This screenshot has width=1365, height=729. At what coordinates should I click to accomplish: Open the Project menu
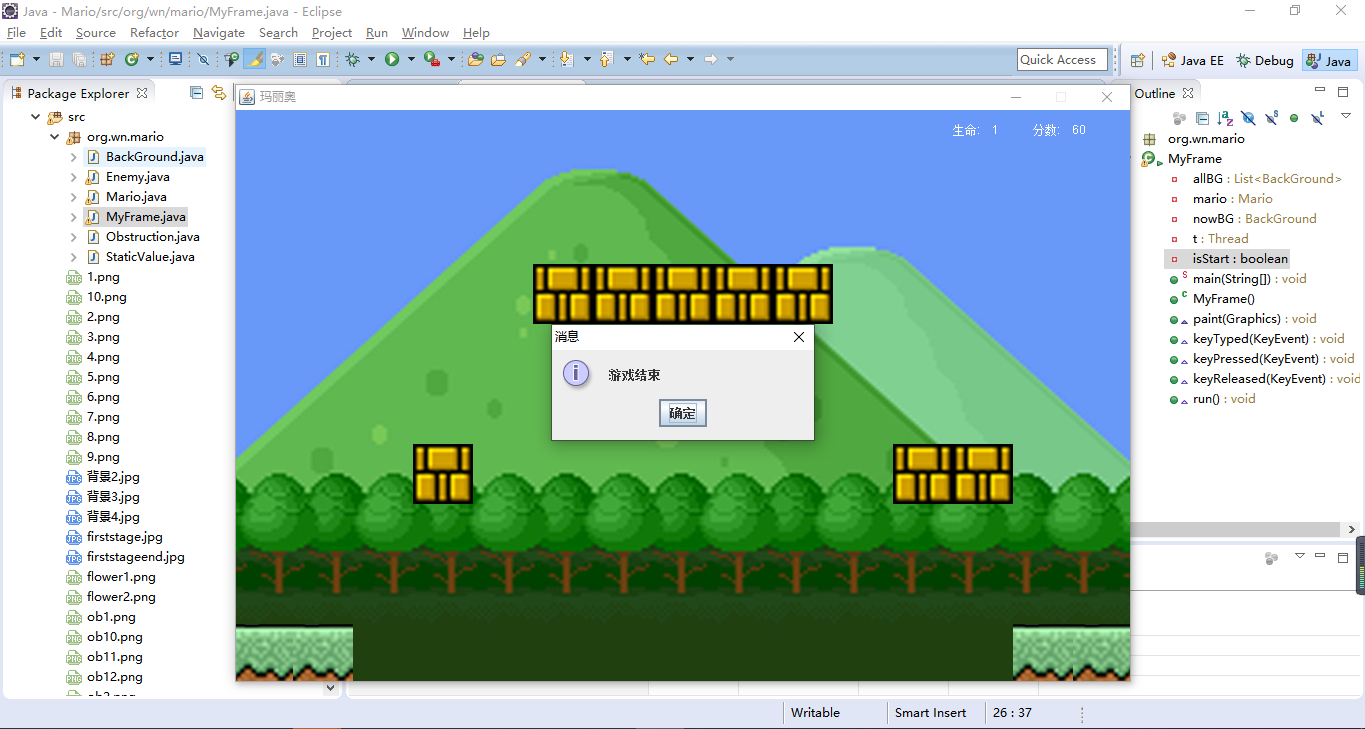point(331,32)
